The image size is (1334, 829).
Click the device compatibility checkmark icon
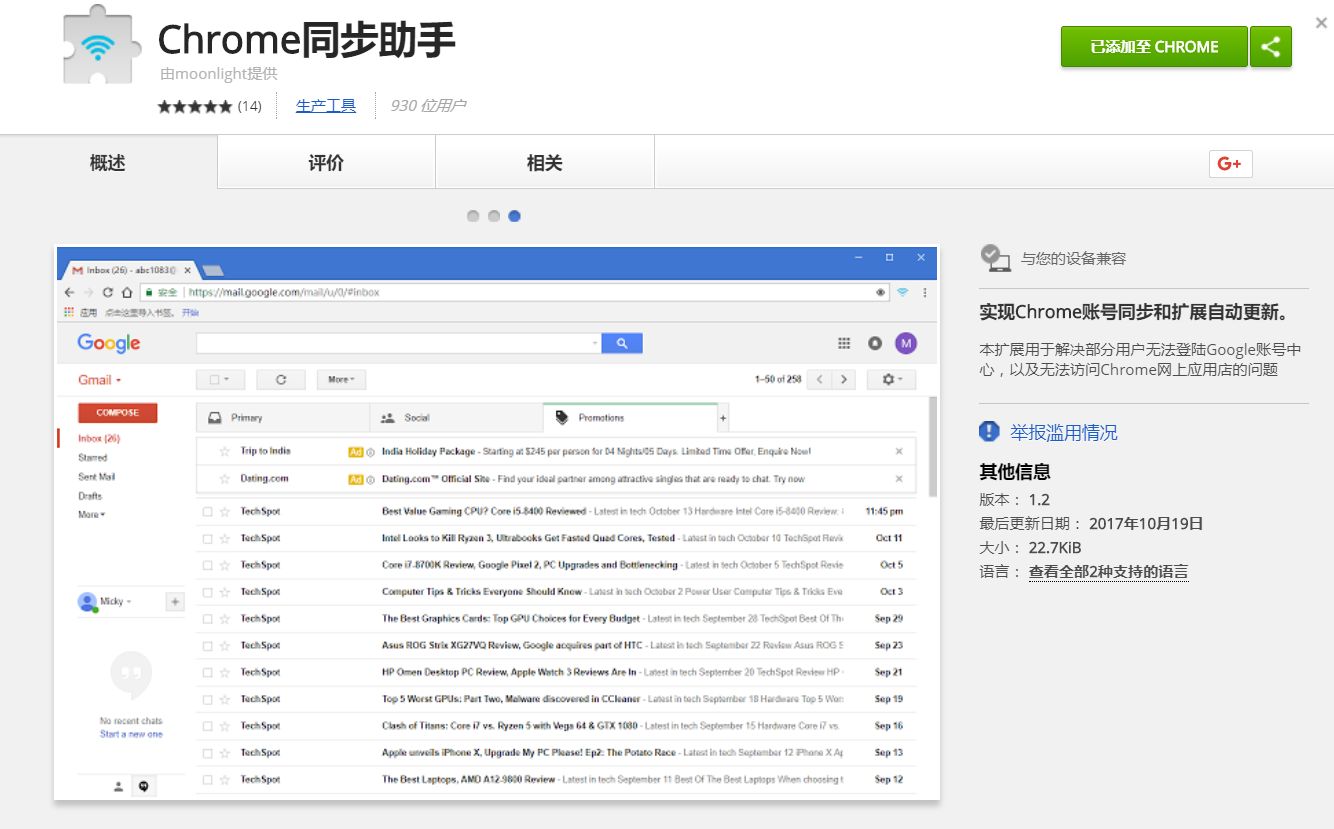(x=995, y=258)
